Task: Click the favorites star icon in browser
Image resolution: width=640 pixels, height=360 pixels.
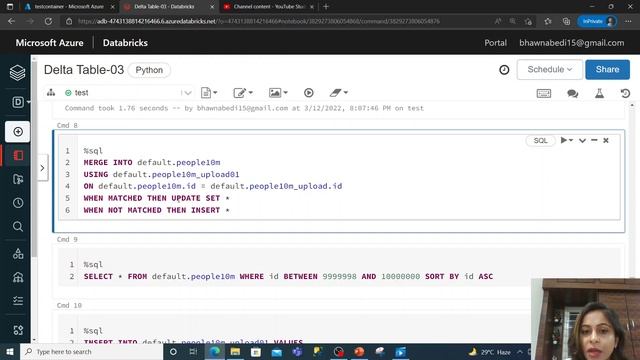Action: [548, 21]
